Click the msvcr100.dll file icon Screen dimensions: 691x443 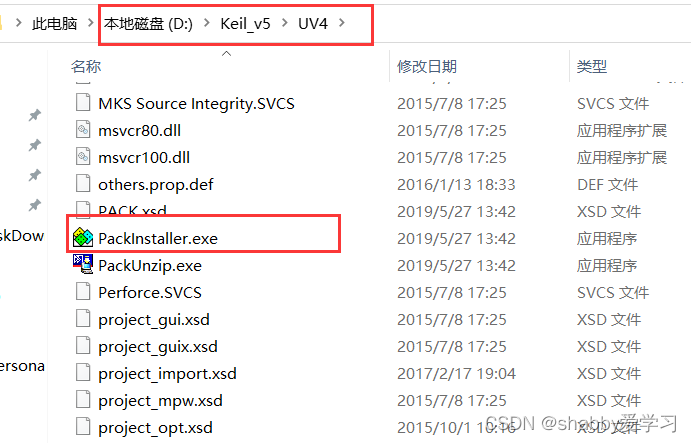pyautogui.click(x=83, y=157)
